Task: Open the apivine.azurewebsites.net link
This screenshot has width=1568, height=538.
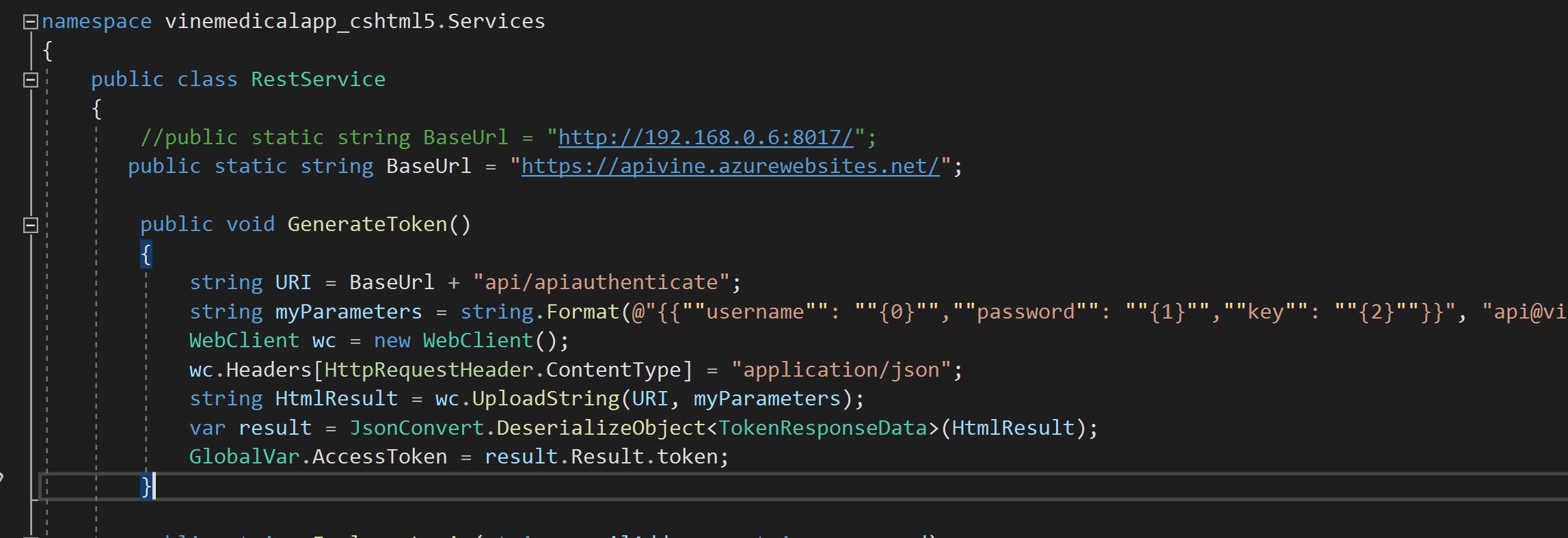Action: click(x=731, y=166)
